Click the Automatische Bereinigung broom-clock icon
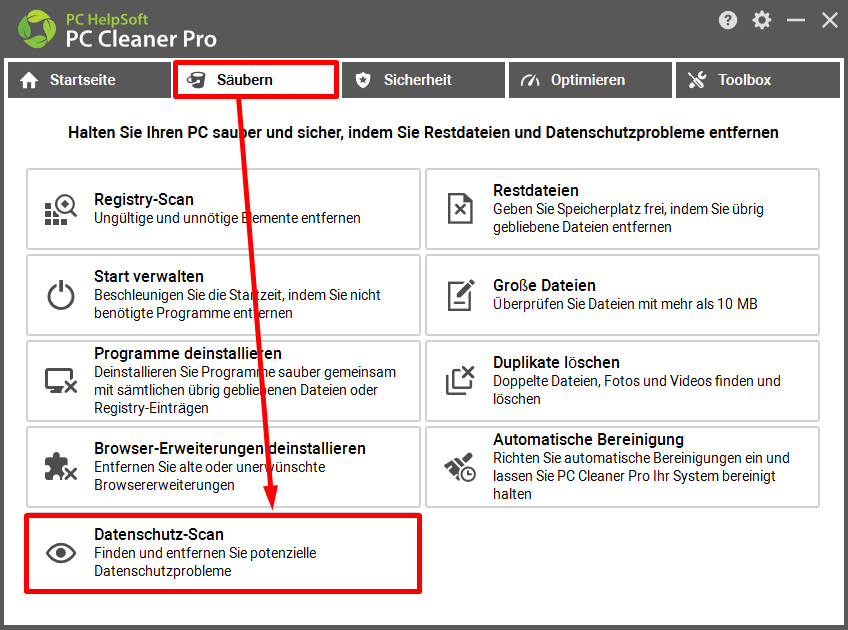Viewport: 848px width, 630px height. 460,467
